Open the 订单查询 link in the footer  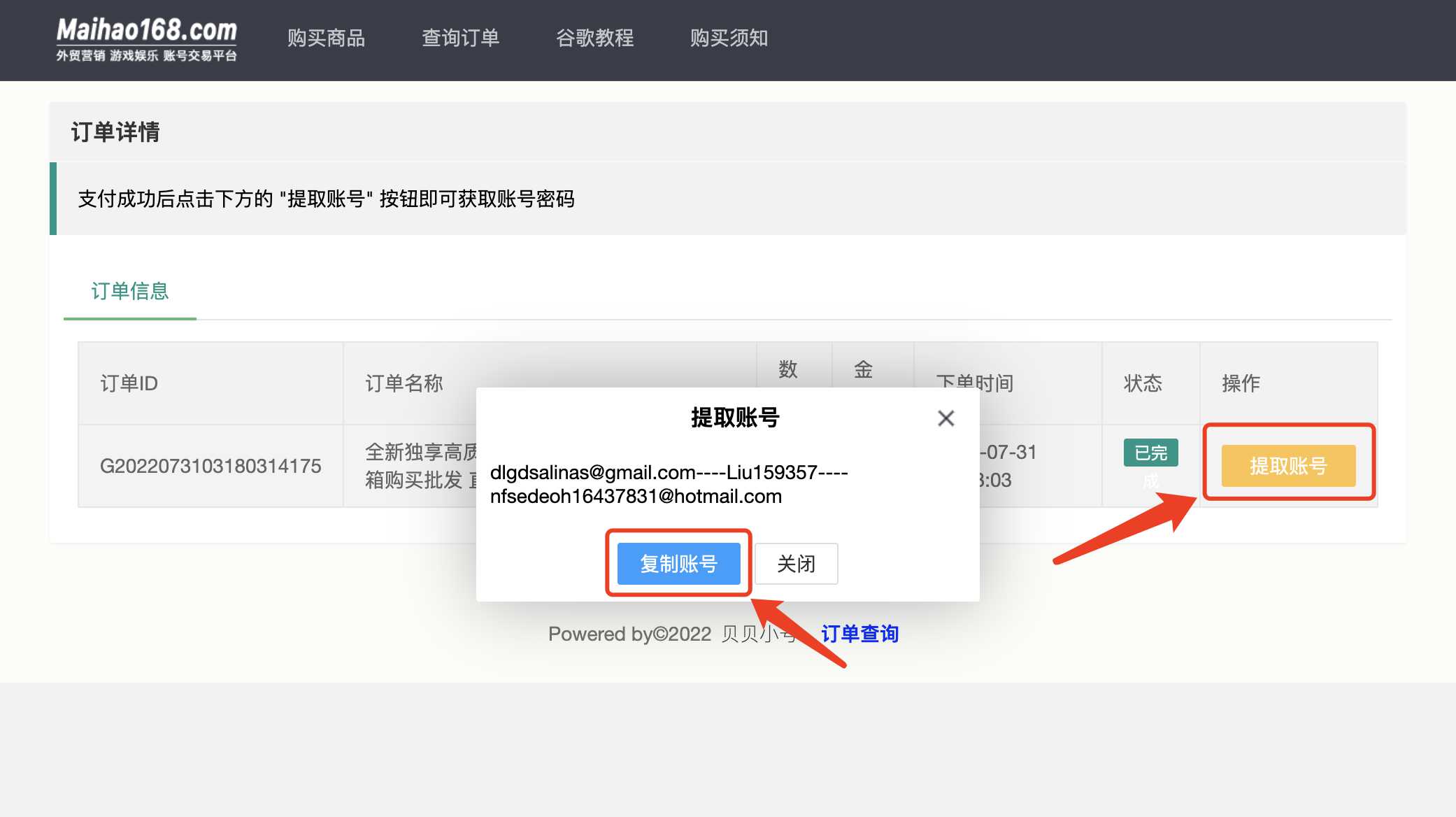(861, 634)
